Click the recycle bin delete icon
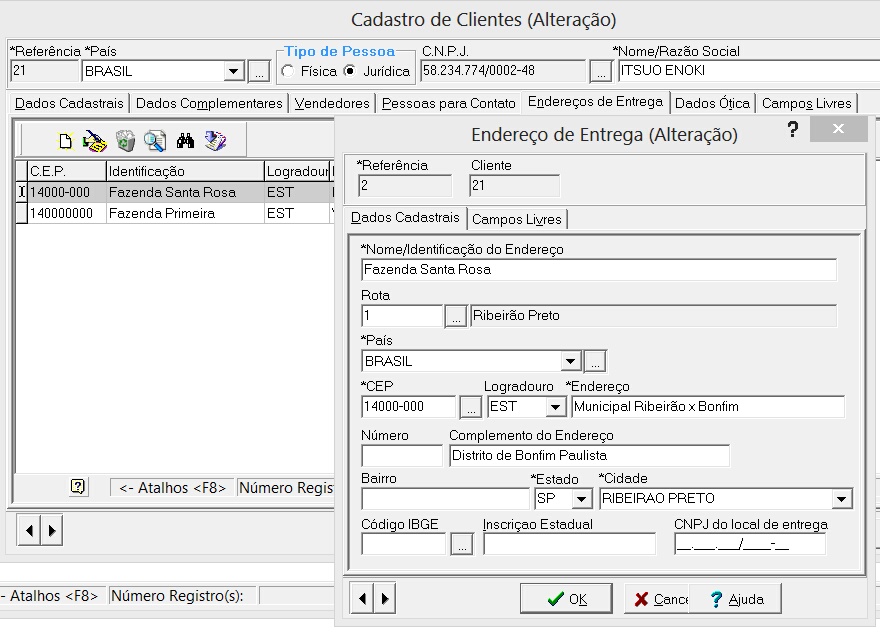880x632 pixels. [x=125, y=141]
